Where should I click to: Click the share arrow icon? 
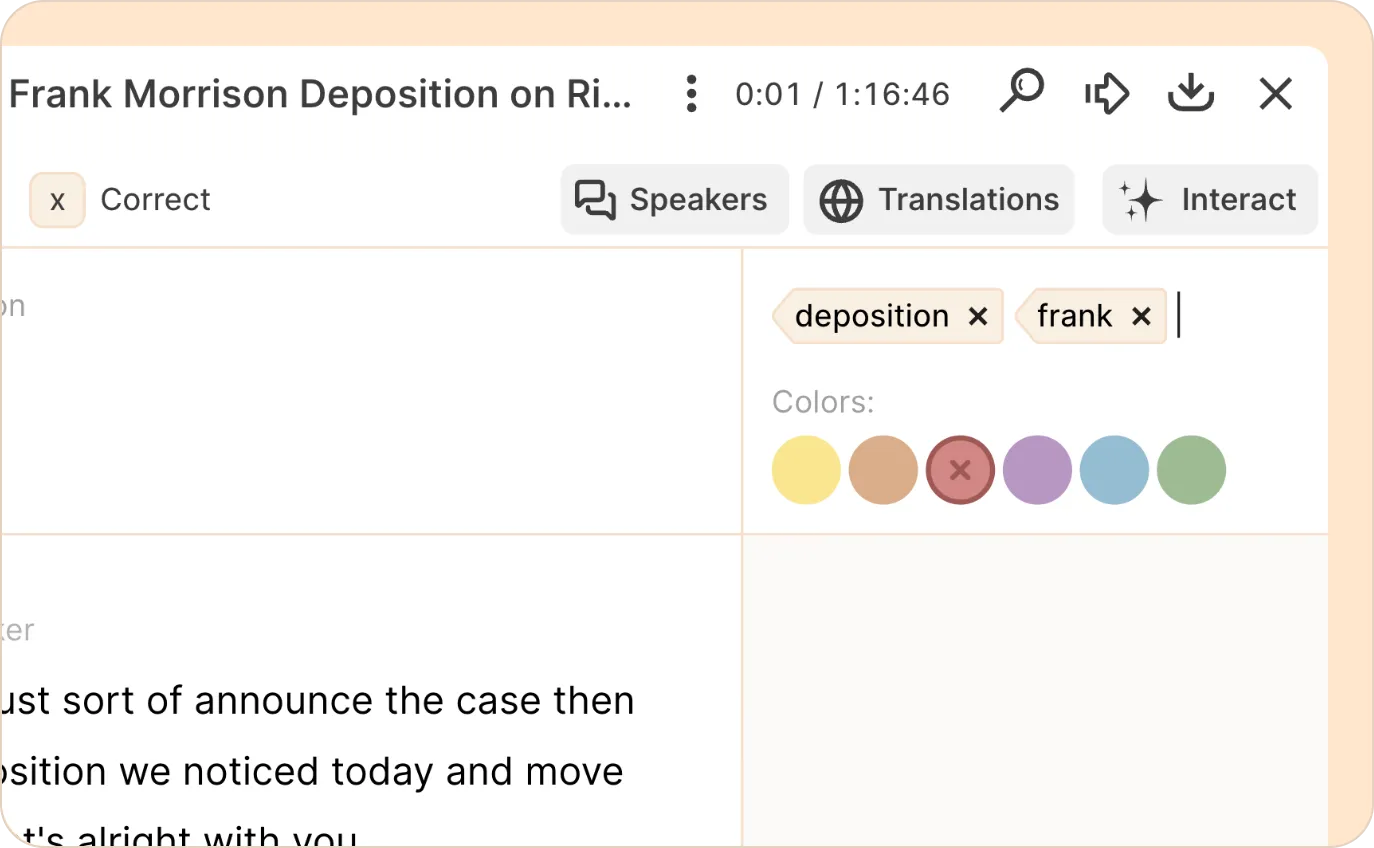tap(1106, 94)
